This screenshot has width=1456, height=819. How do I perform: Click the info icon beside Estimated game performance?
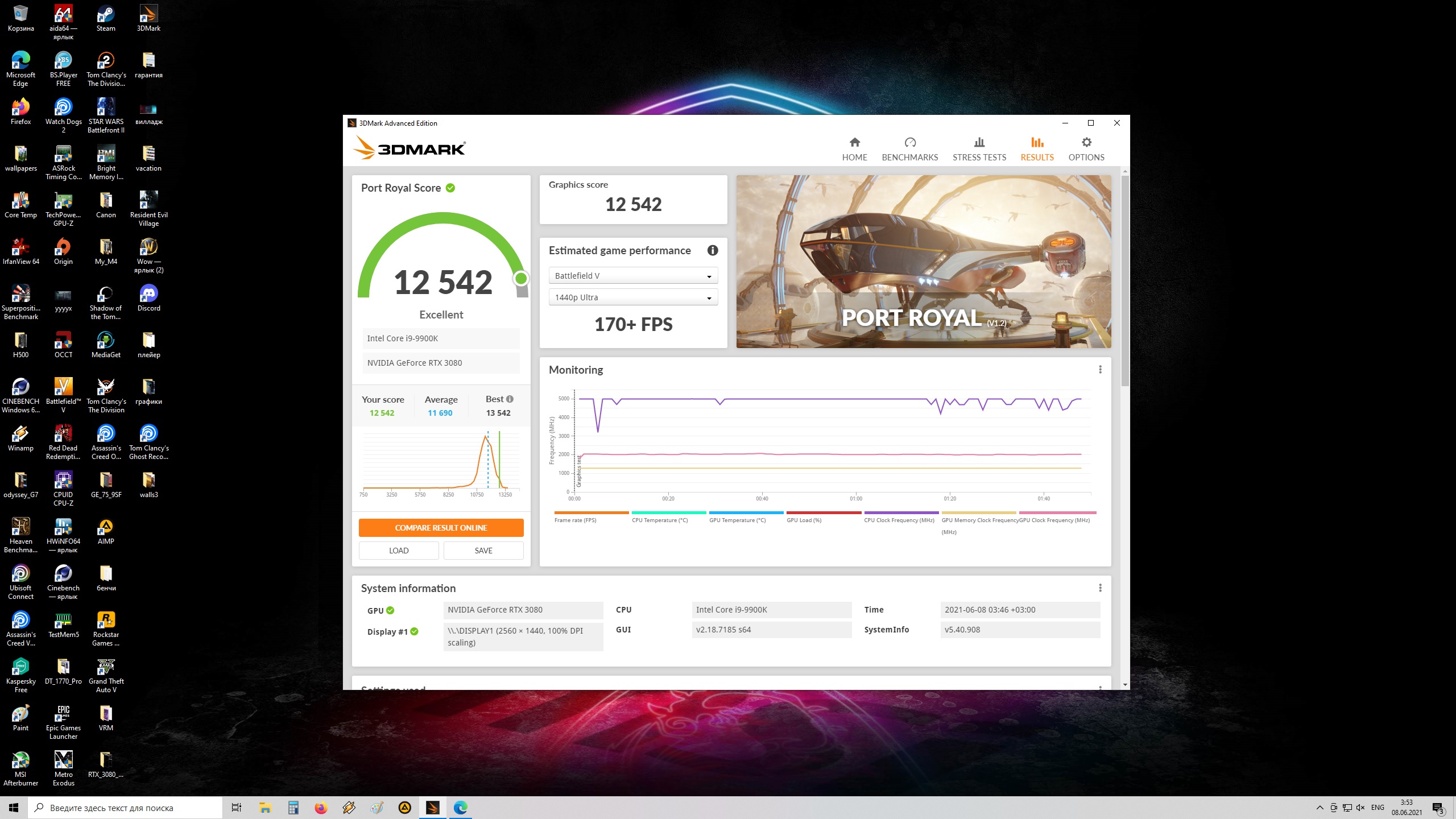(712, 251)
